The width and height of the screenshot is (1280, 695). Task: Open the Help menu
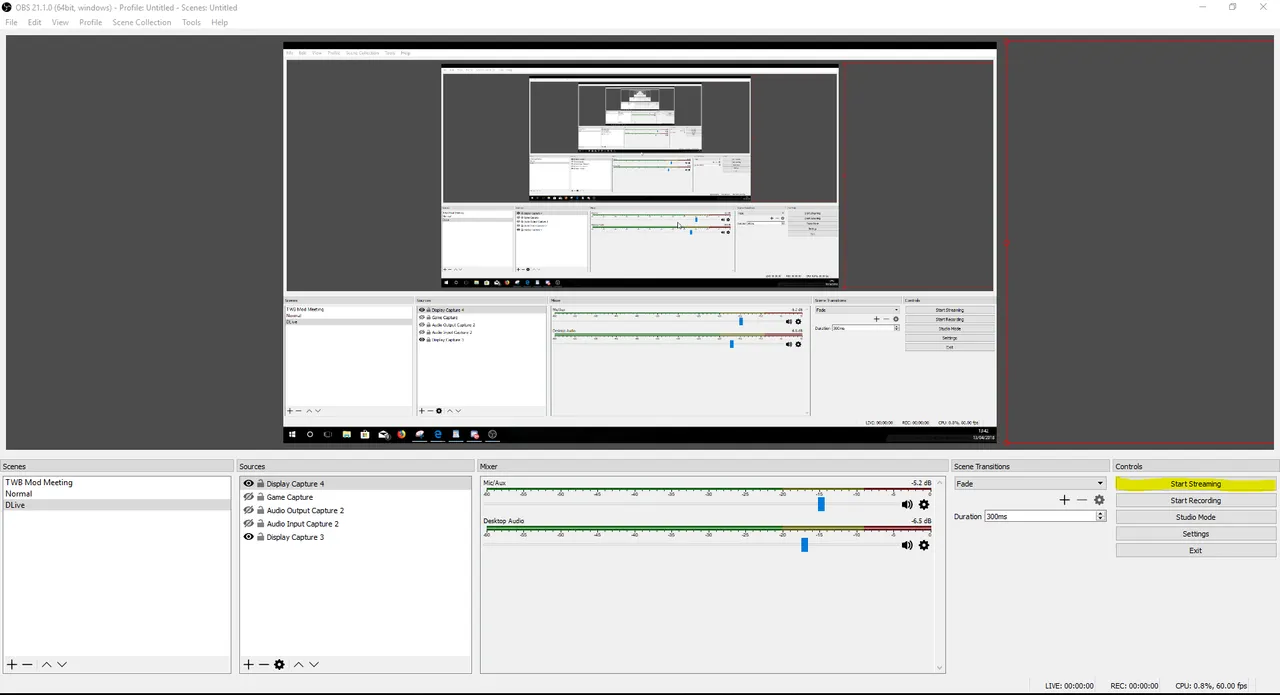[219, 22]
